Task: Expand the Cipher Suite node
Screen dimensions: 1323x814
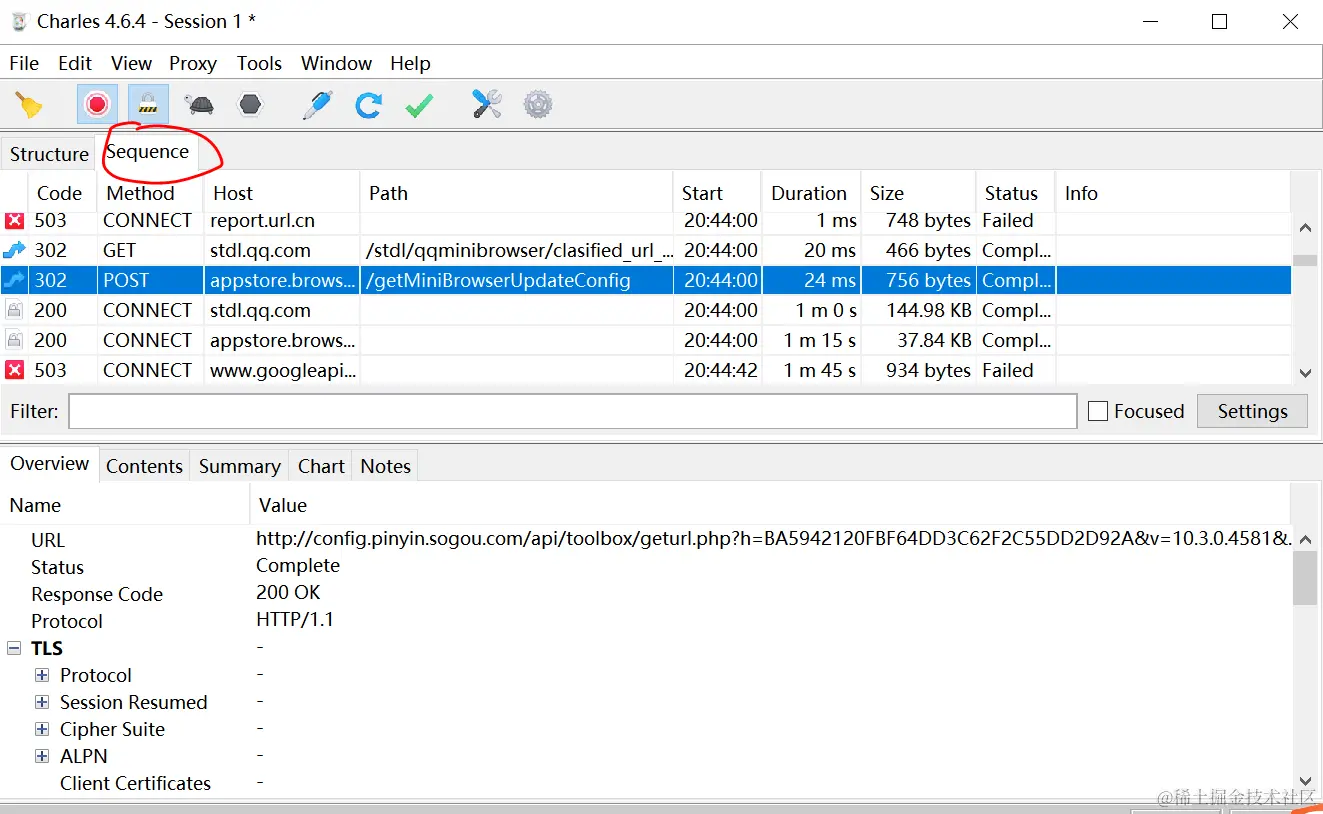Action: (x=42, y=730)
